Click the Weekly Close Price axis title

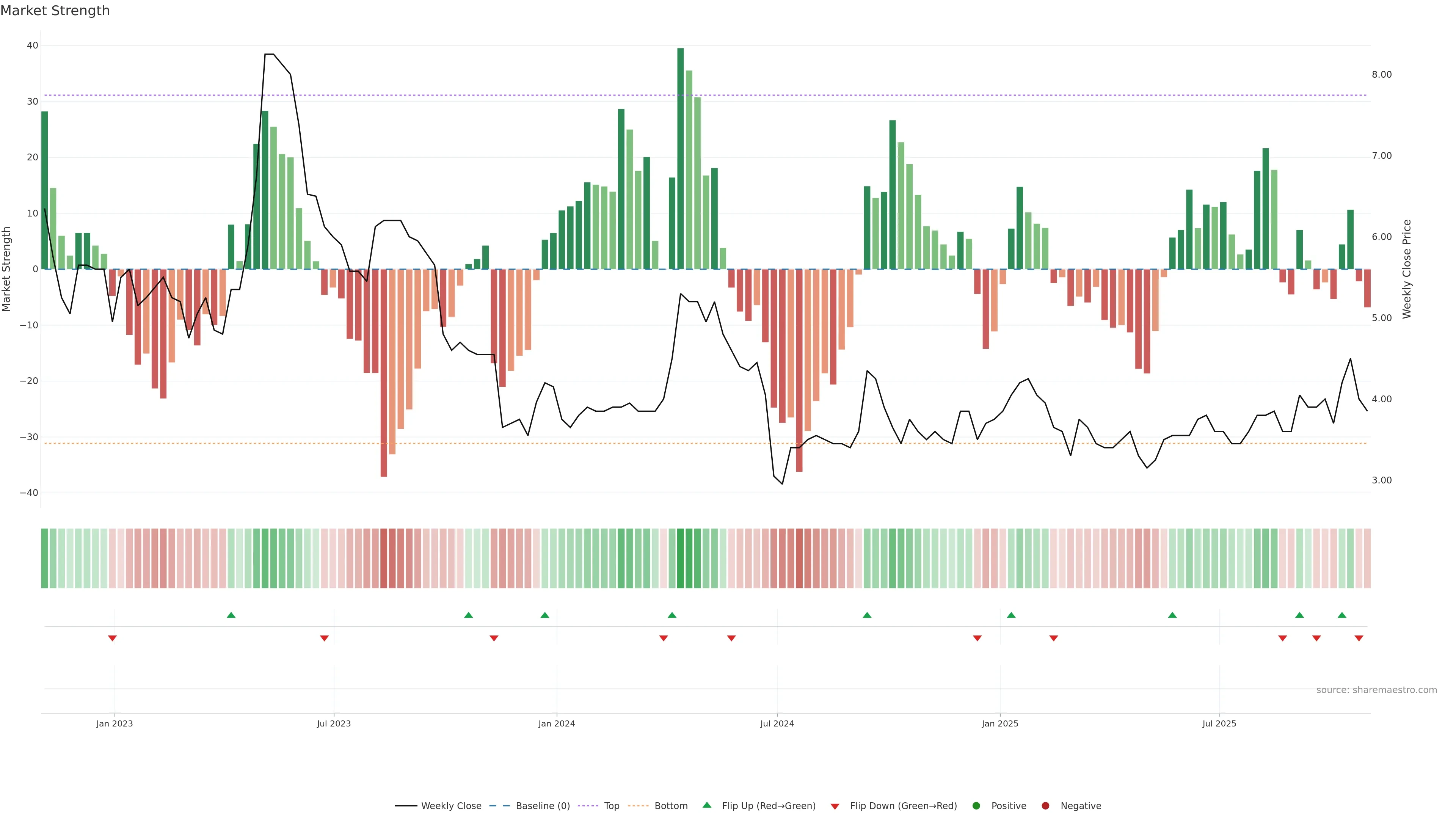pos(1407,269)
